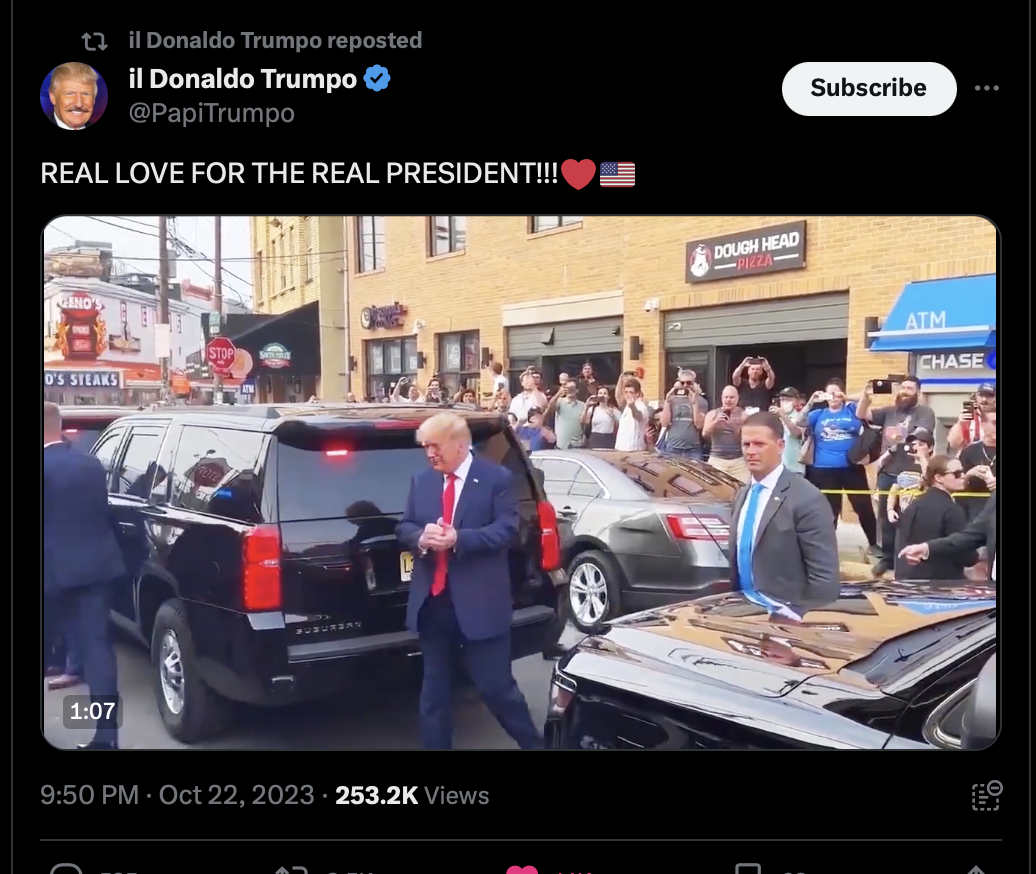This screenshot has width=1036, height=874.
Task: Click the 1:07 video duration badge
Action: (x=92, y=711)
